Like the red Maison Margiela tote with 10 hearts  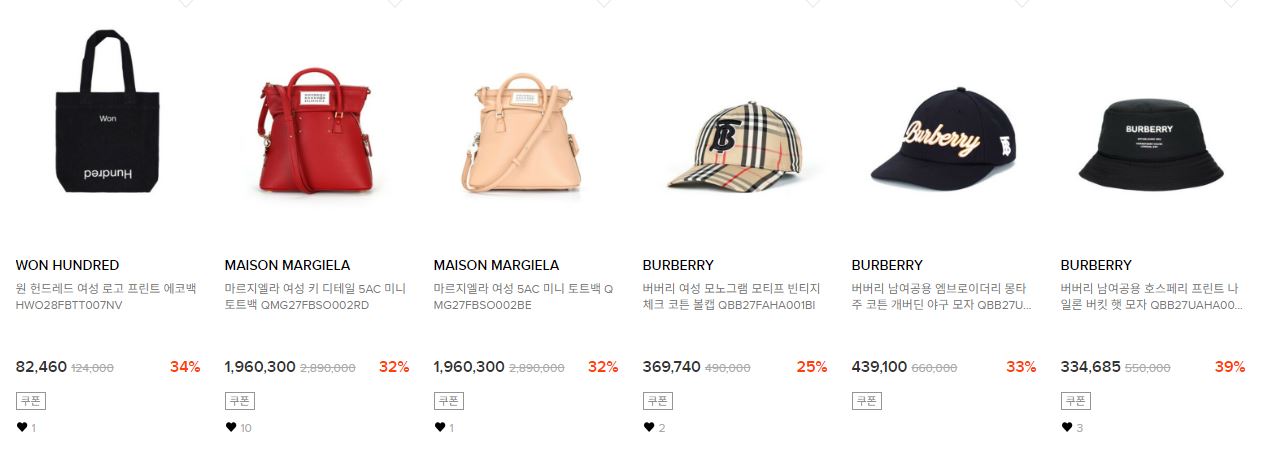231,428
